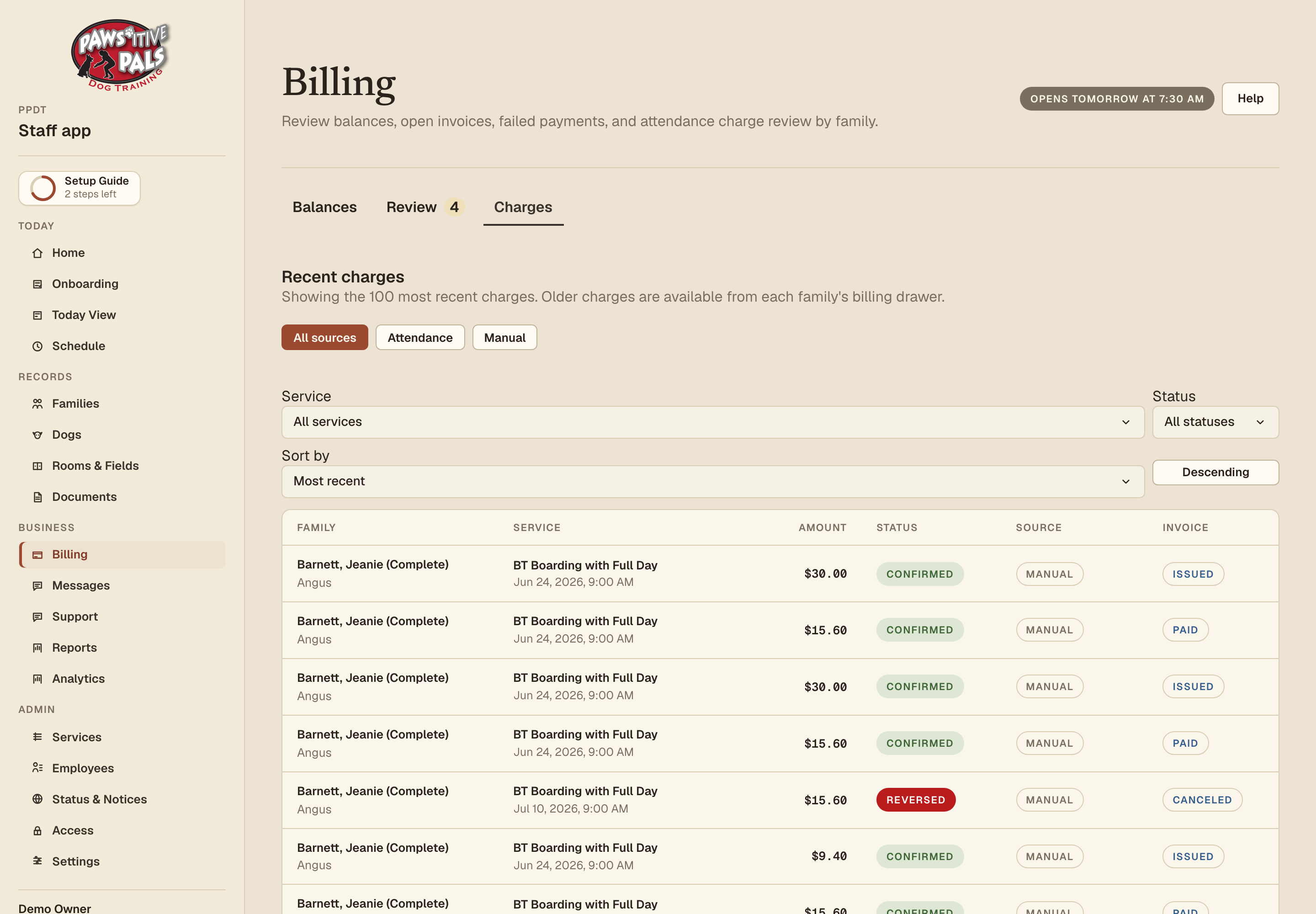Image resolution: width=1316 pixels, height=914 pixels.
Task: Open the All services dropdown
Action: tap(712, 422)
